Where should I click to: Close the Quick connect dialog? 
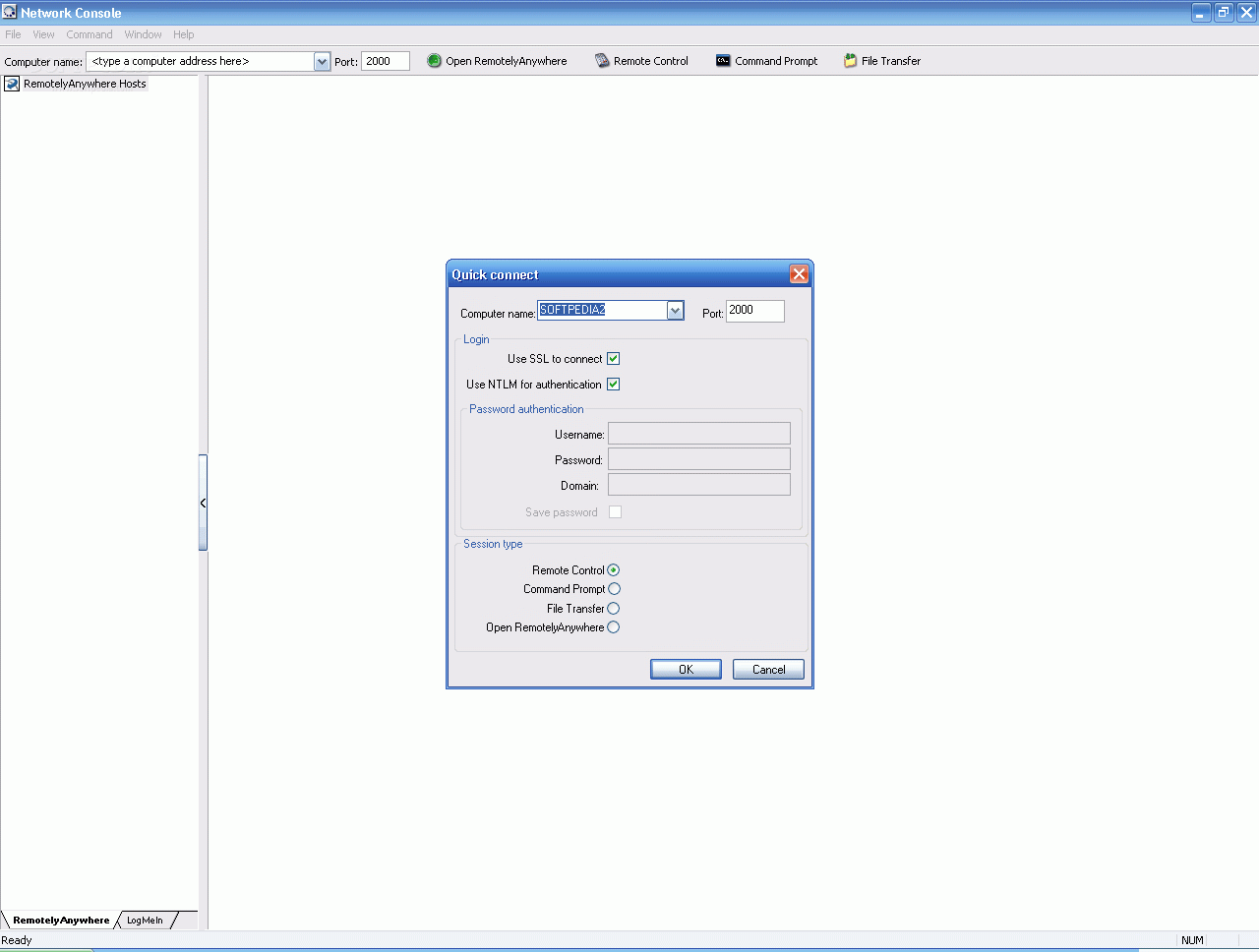[799, 274]
